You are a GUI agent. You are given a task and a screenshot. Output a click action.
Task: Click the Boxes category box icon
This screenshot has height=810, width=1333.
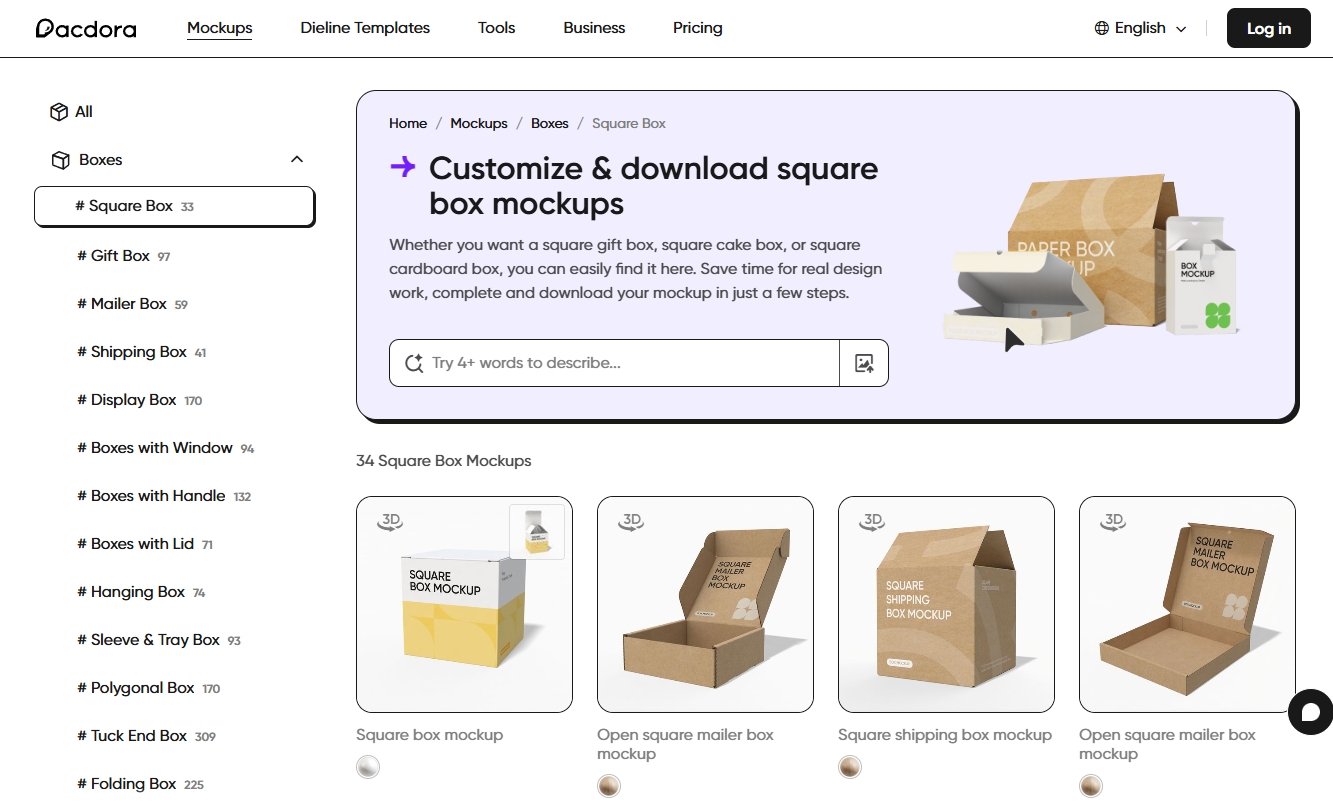(61, 160)
